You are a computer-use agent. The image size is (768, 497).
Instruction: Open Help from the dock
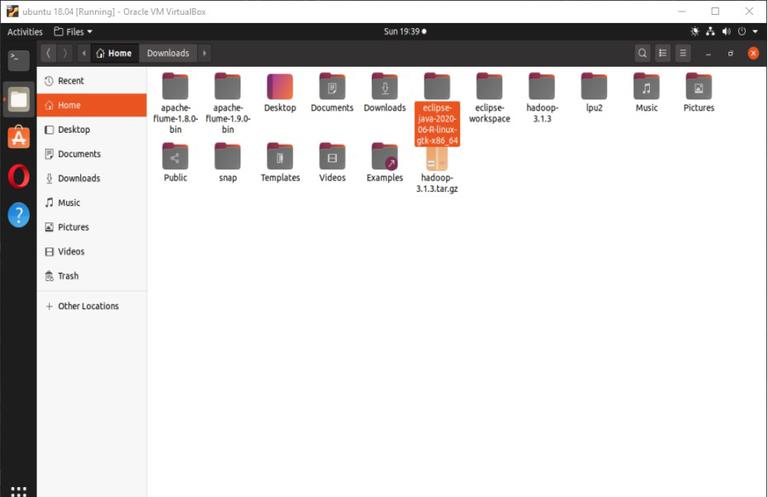(19, 215)
